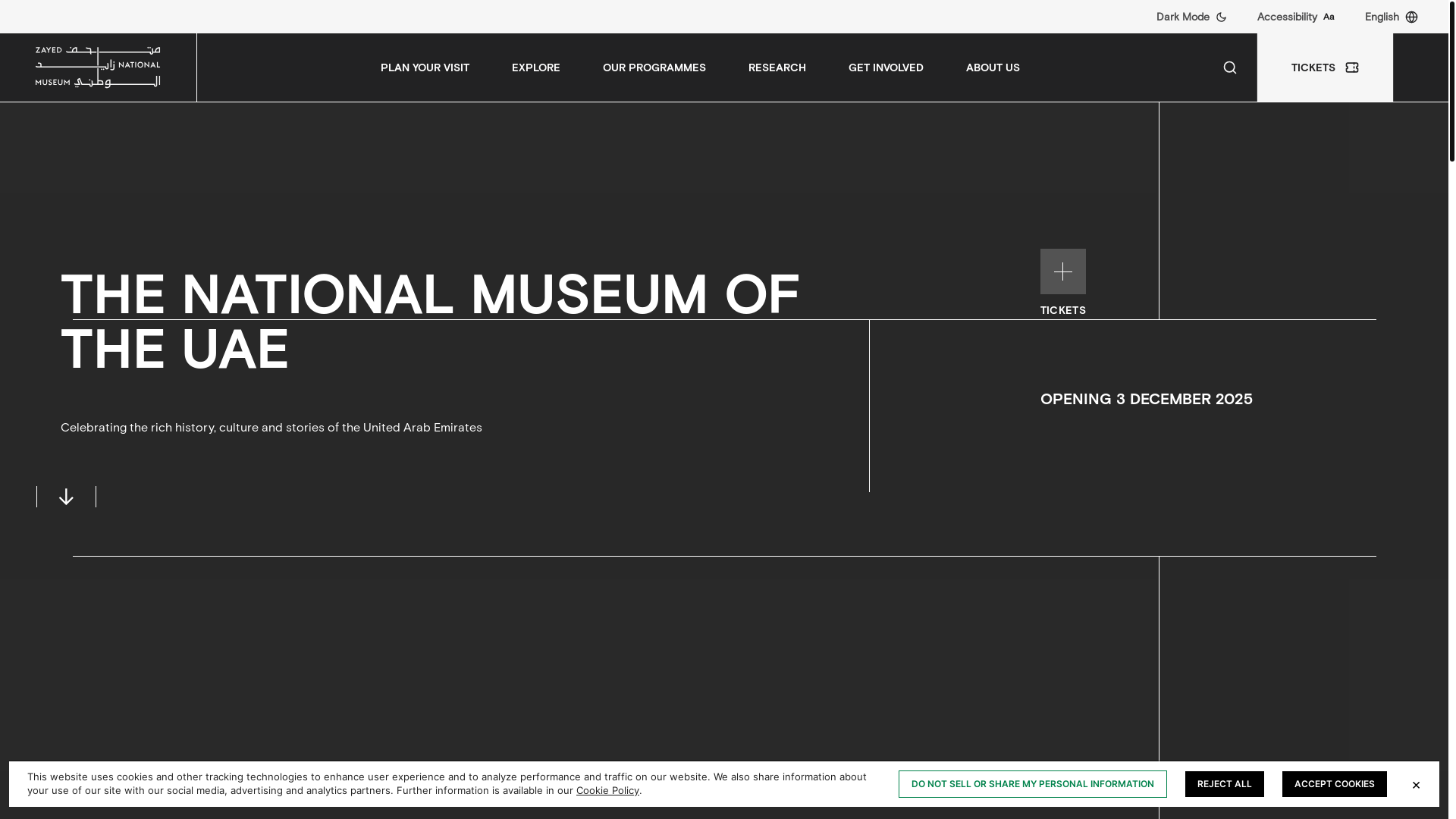Screen dimensions: 1456x819
Task: Open Accessibility options
Action: pyautogui.click(x=1295, y=17)
